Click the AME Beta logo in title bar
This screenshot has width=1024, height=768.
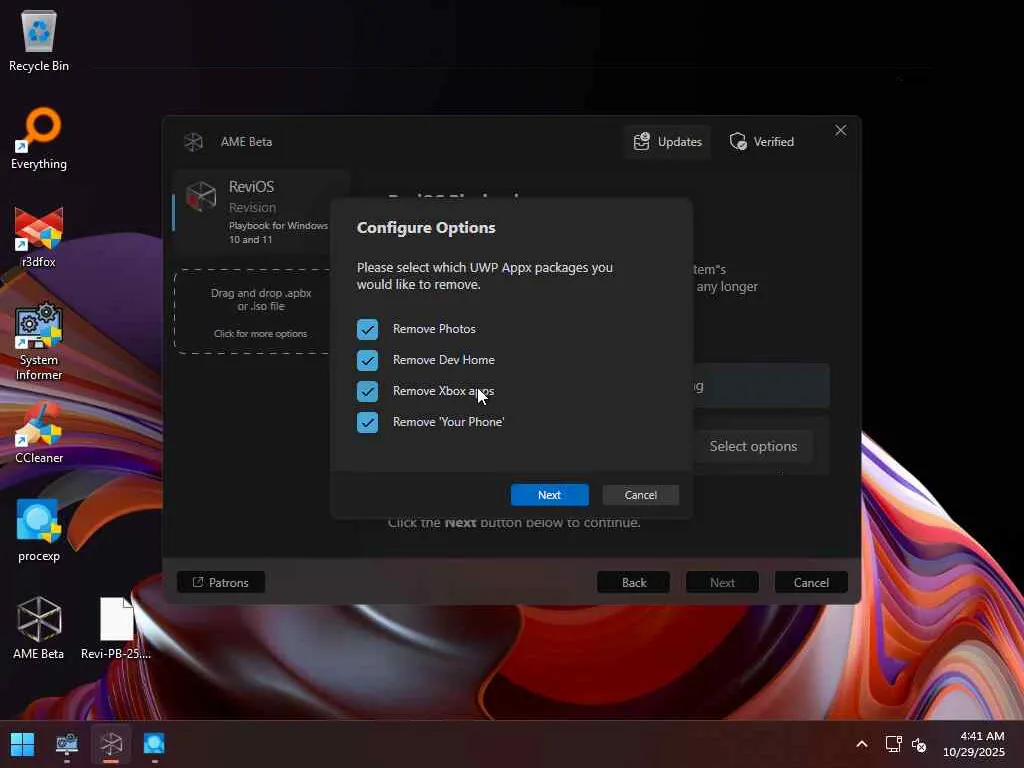193,142
